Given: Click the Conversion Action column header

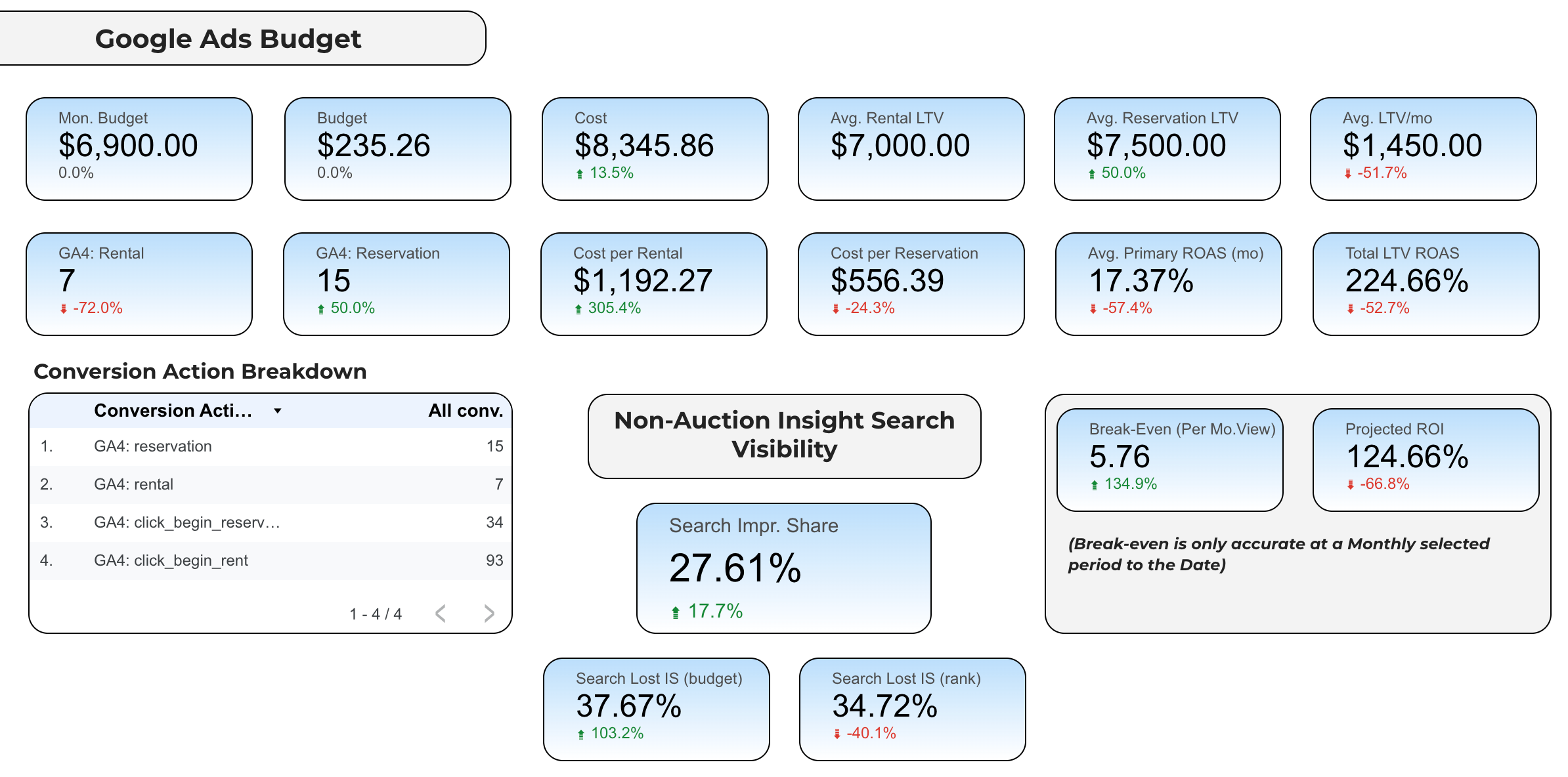Looking at the screenshot, I should point(173,411).
